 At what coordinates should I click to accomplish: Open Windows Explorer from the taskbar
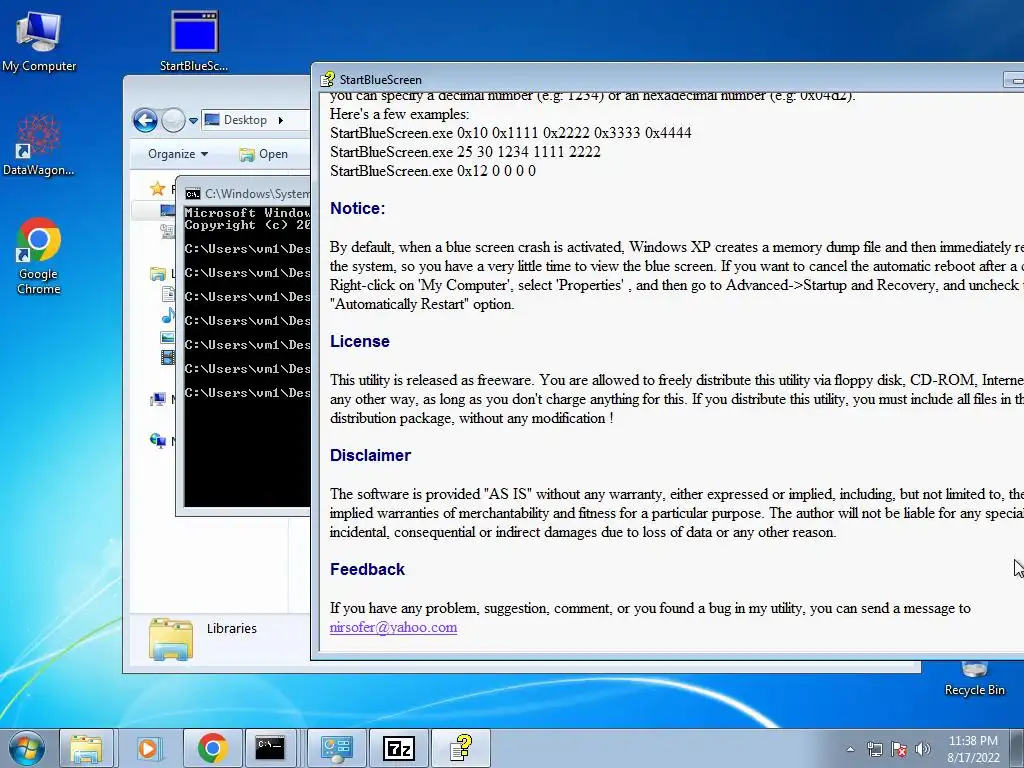[x=86, y=748]
